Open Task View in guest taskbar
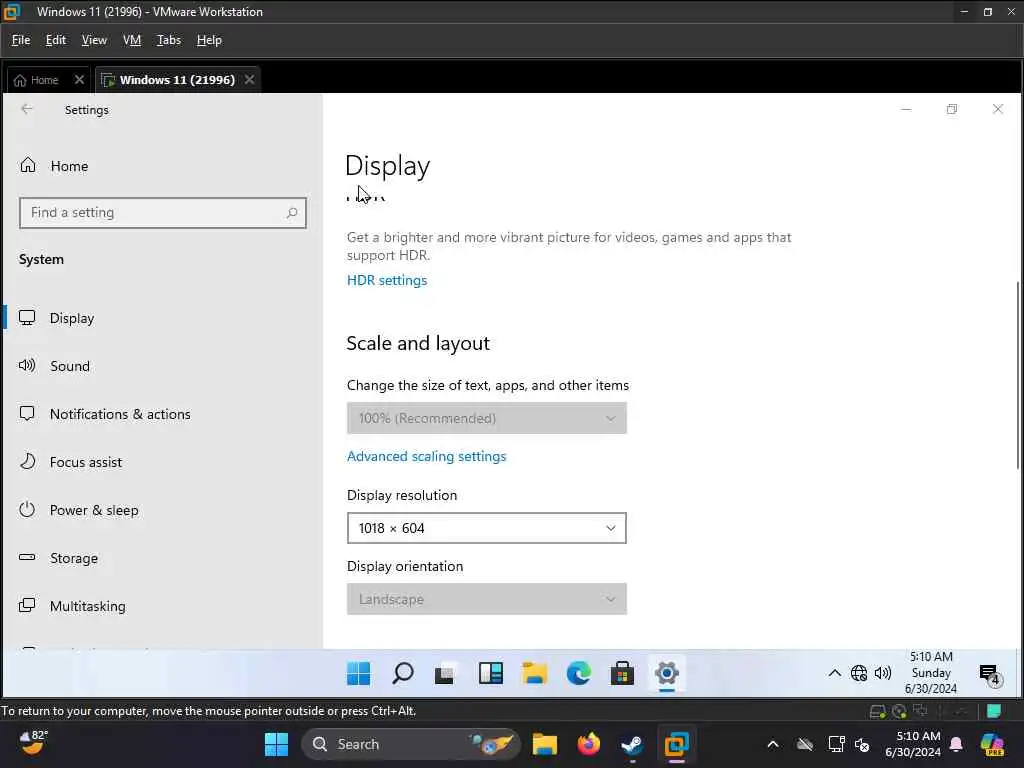This screenshot has height=768, width=1024. [445, 673]
